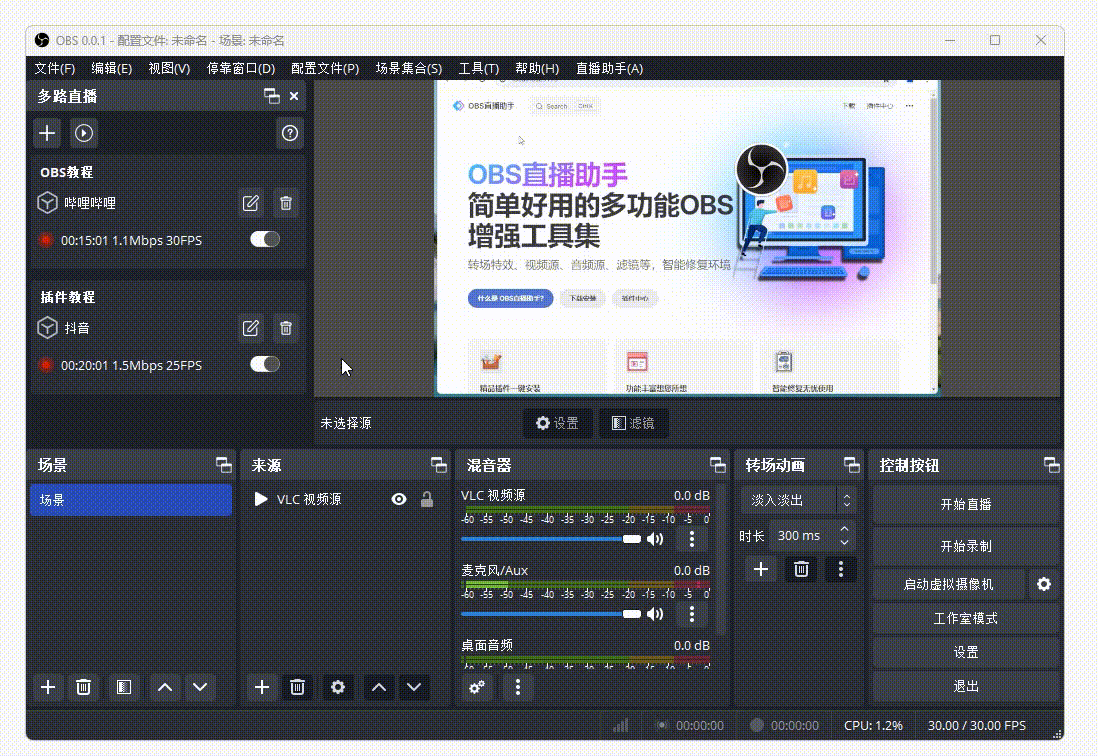Open scene filters icon
This screenshot has height=756, width=1098.
point(124,687)
